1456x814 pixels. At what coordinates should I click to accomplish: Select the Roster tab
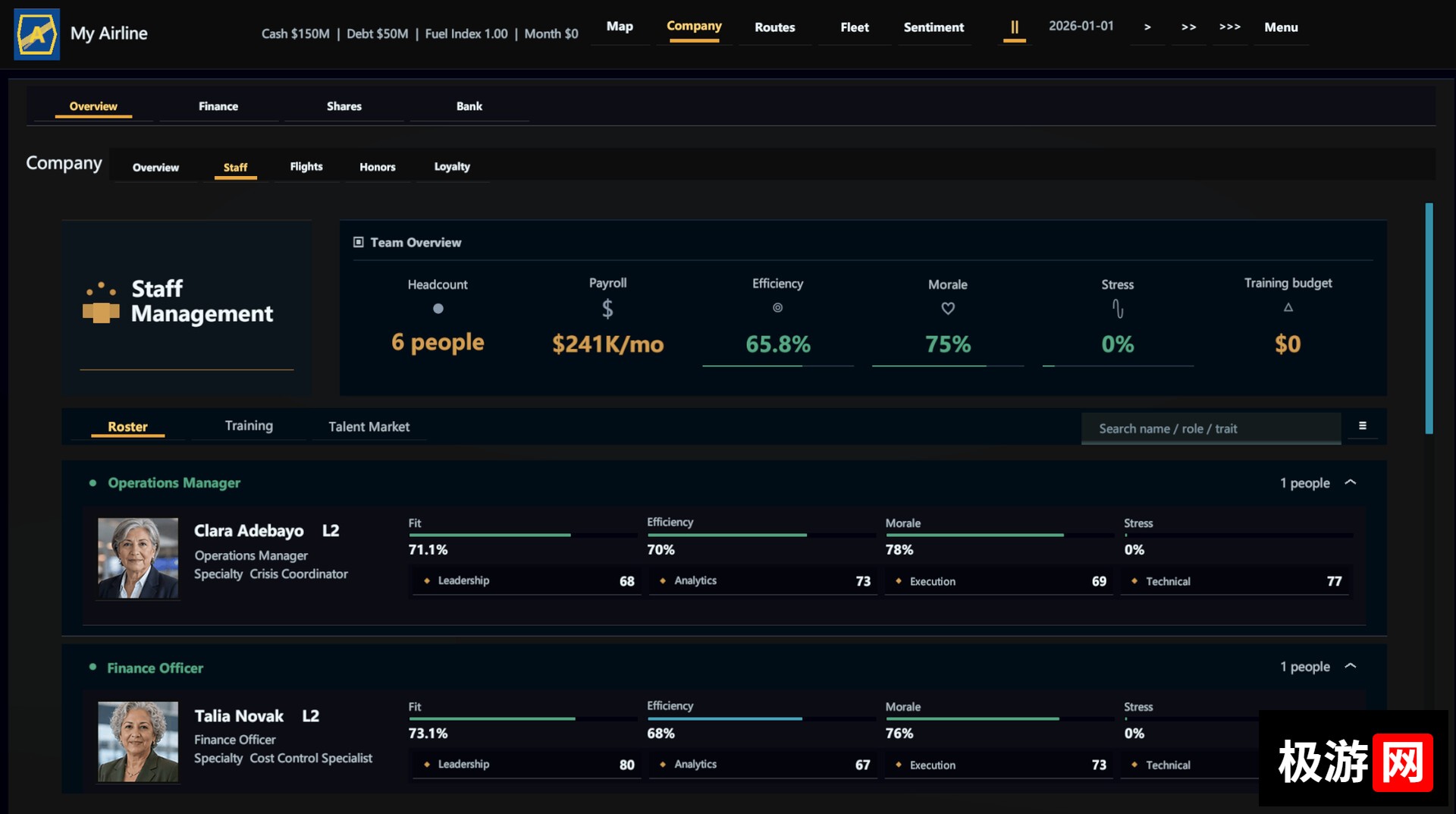point(127,426)
